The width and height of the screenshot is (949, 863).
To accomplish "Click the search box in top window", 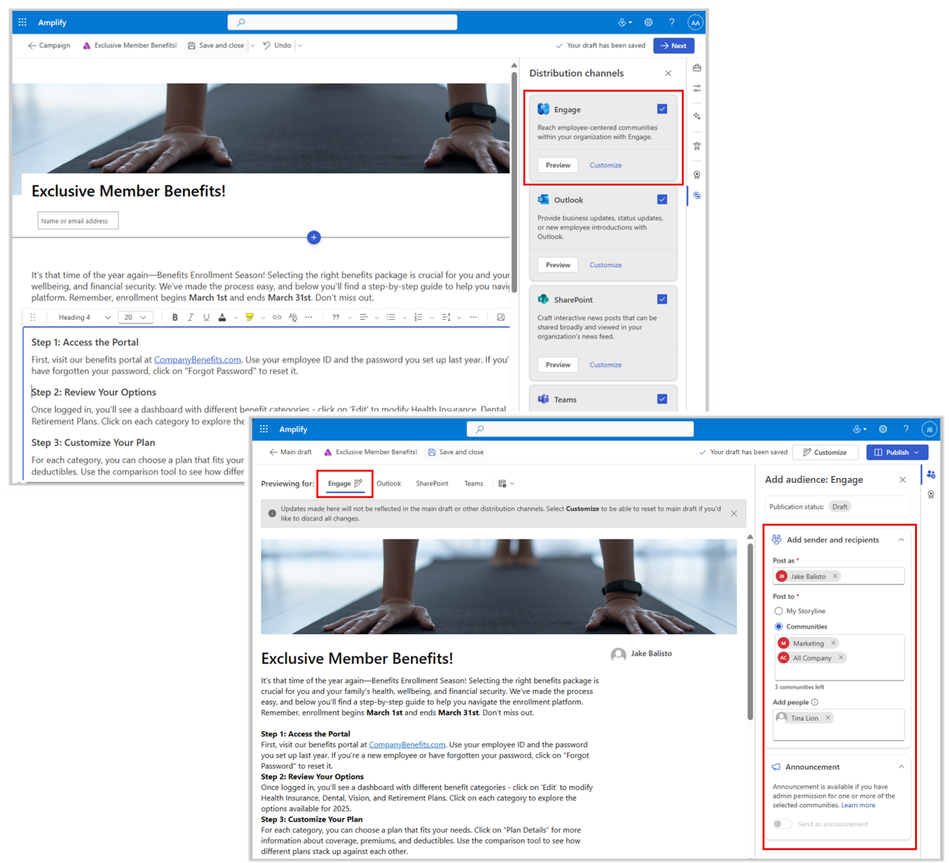I will coord(342,22).
